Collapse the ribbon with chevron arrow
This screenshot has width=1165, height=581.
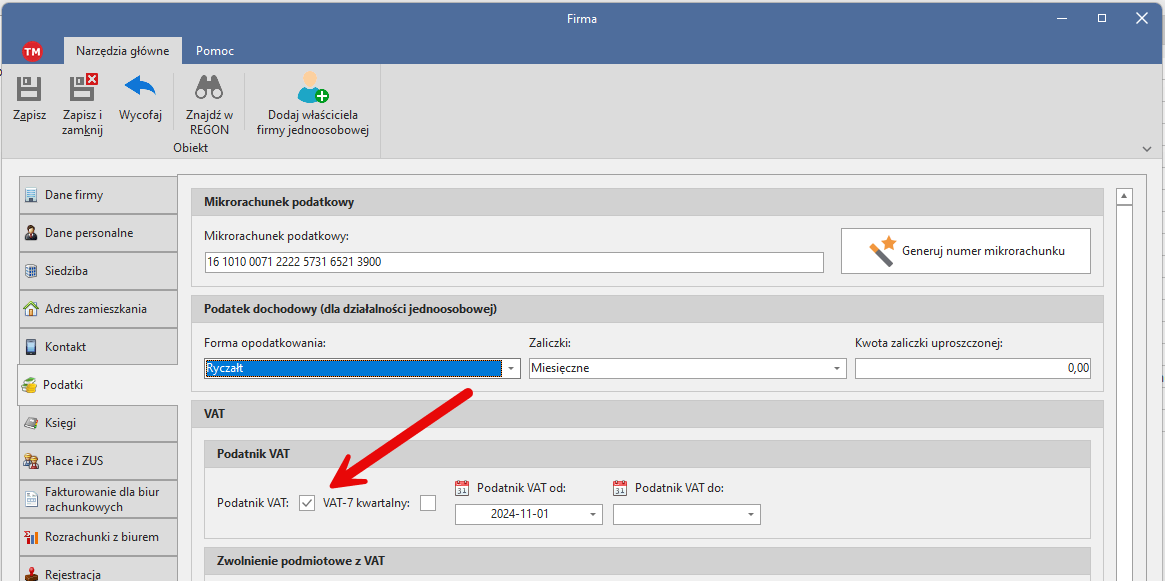pyautogui.click(x=1146, y=148)
